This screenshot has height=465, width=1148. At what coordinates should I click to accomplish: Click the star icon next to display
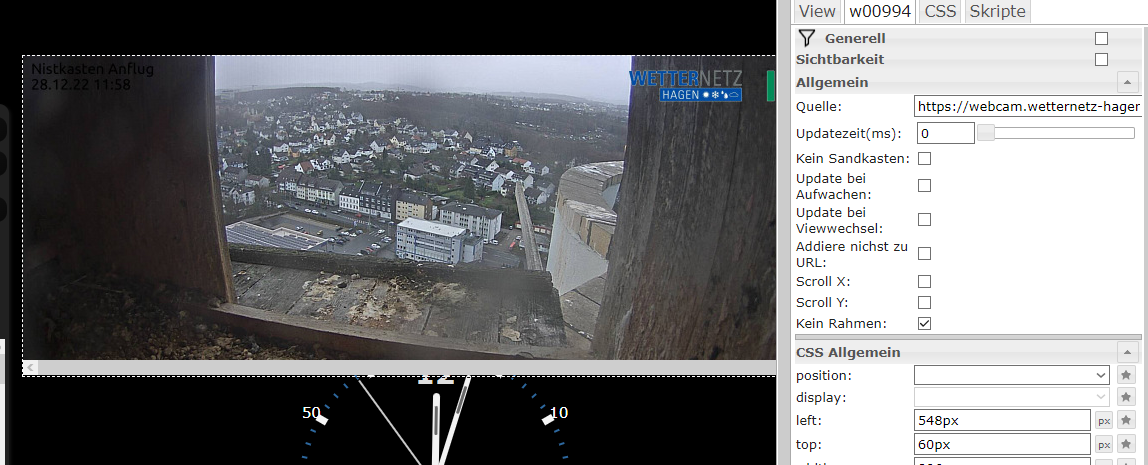(x=1126, y=398)
